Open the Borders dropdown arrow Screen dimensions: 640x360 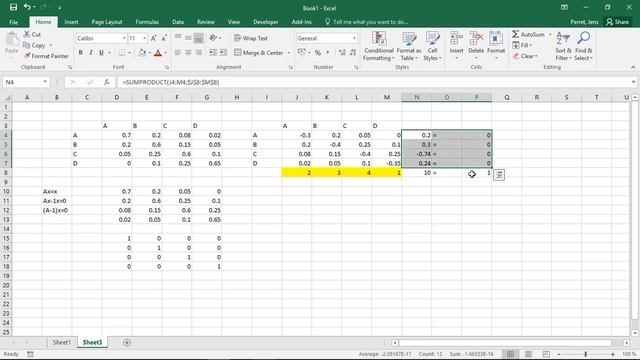pyautogui.click(x=129, y=53)
